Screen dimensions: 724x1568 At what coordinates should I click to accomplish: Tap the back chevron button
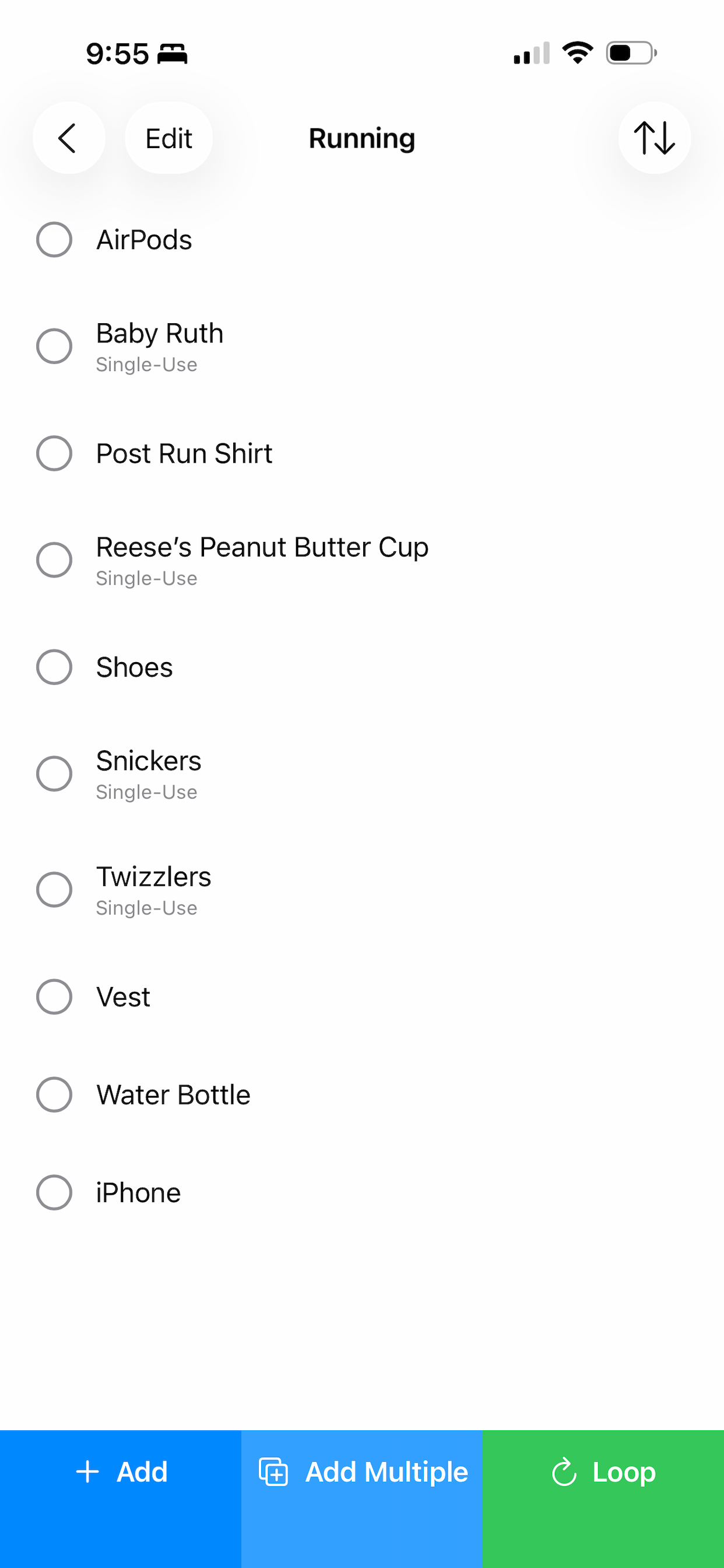[x=69, y=138]
